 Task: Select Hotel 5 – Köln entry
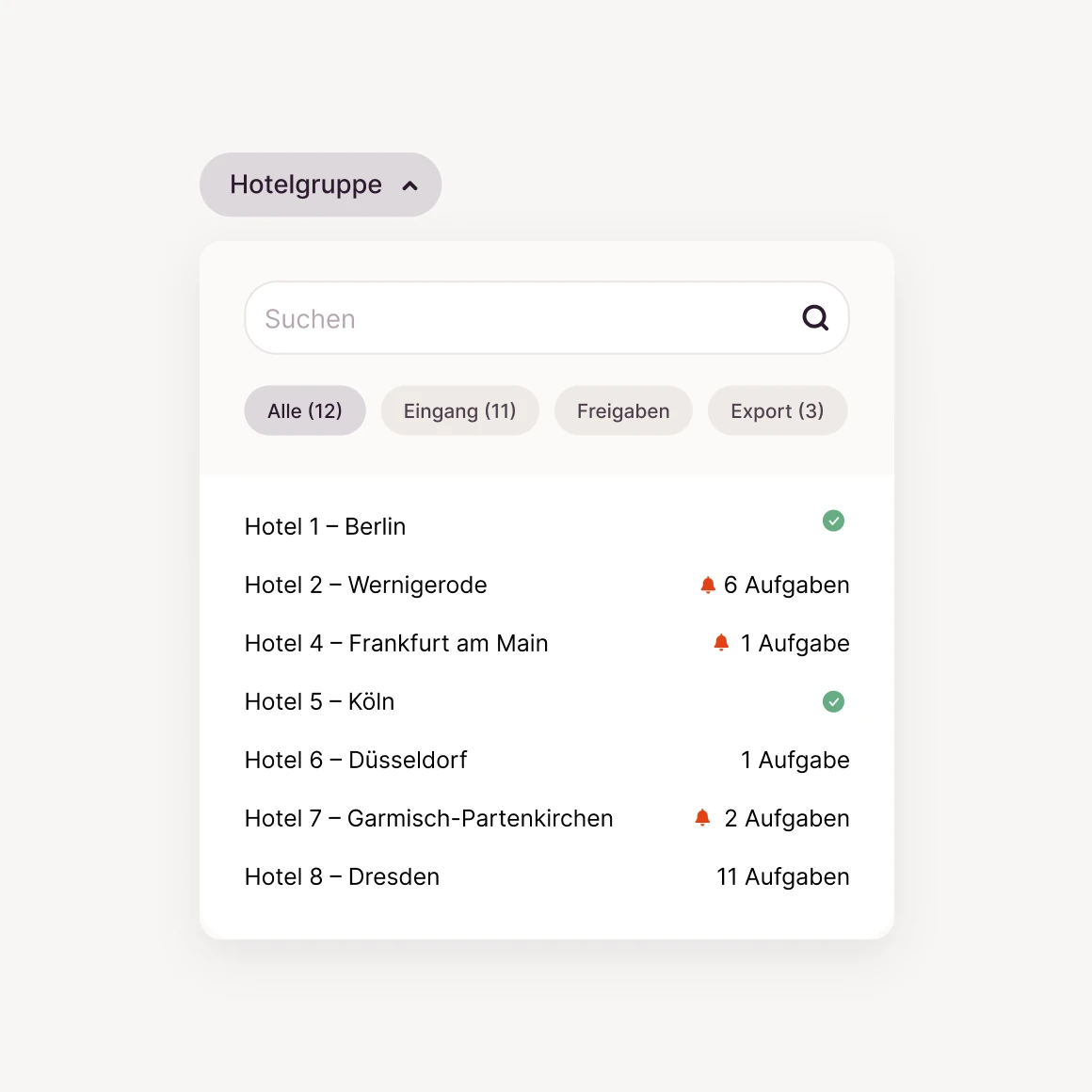pyautogui.click(x=319, y=701)
